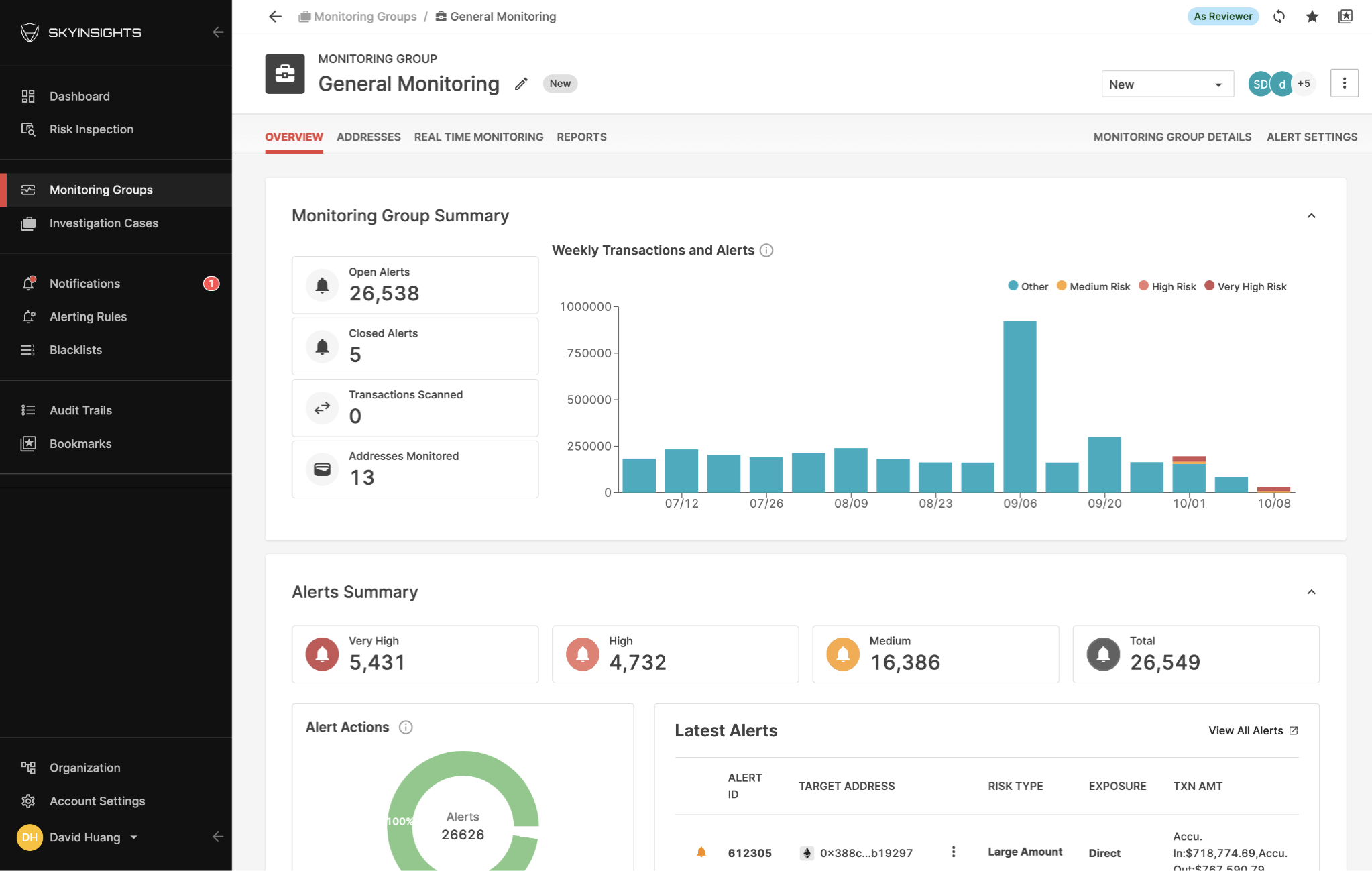The height and width of the screenshot is (871, 1372).
Task: Click Addresses Monitored card
Action: point(415,469)
